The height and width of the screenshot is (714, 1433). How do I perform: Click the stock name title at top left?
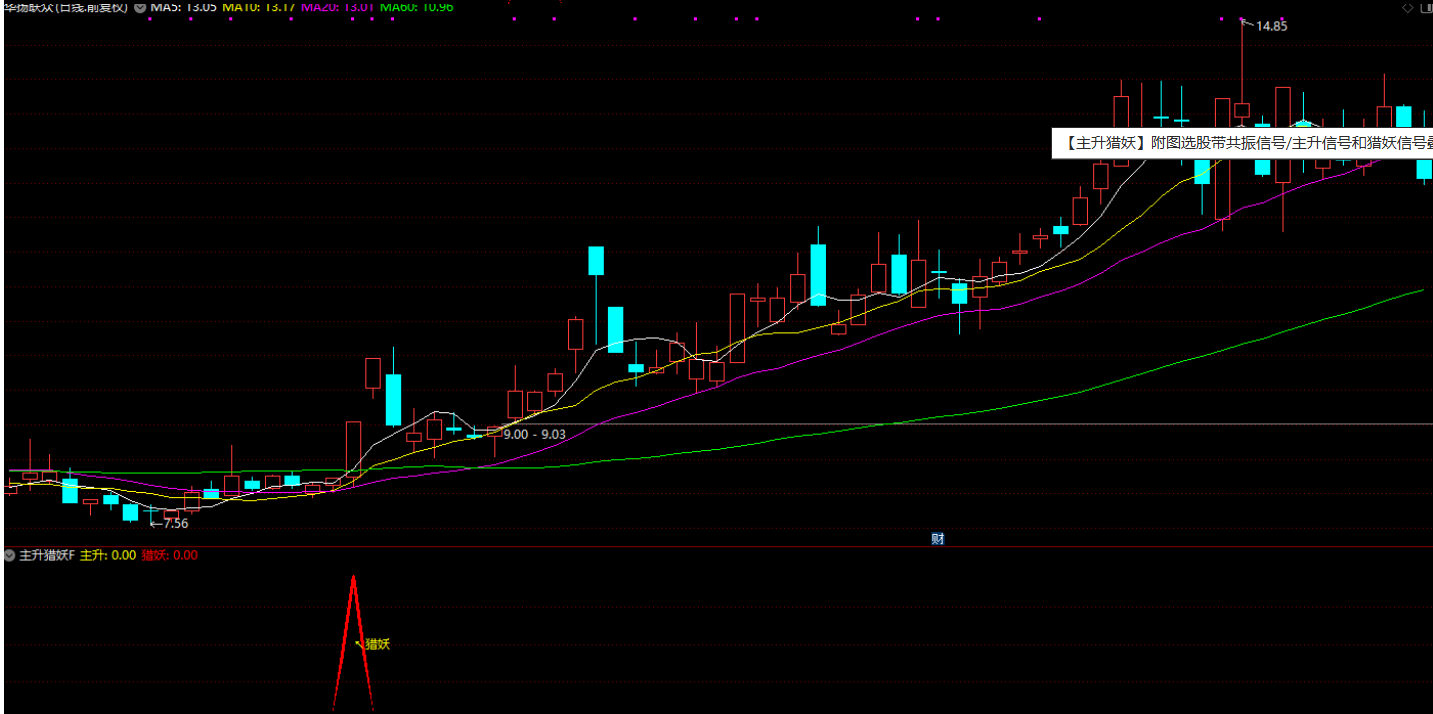(x=66, y=6)
